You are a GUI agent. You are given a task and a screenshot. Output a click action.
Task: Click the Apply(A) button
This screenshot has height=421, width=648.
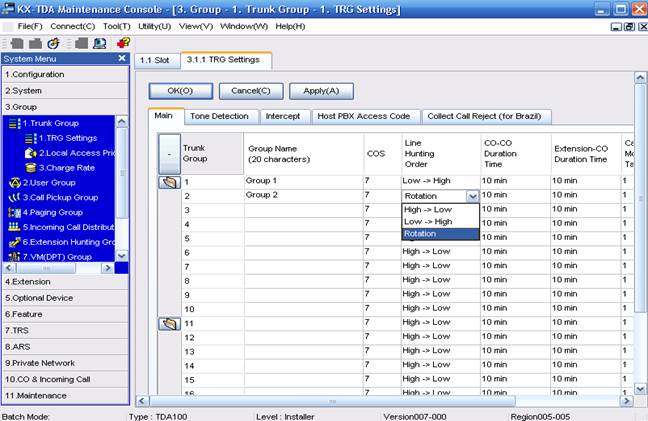pos(321,91)
